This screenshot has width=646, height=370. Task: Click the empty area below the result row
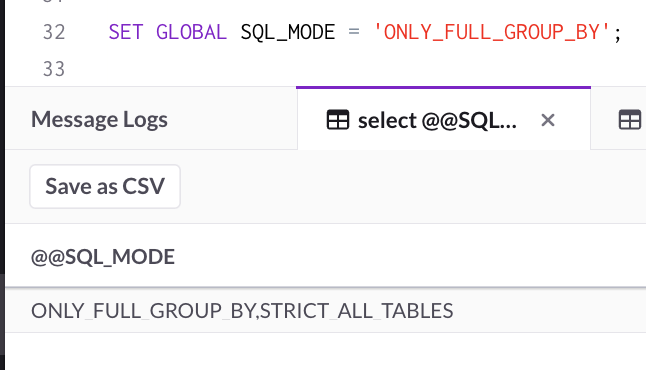click(325, 351)
